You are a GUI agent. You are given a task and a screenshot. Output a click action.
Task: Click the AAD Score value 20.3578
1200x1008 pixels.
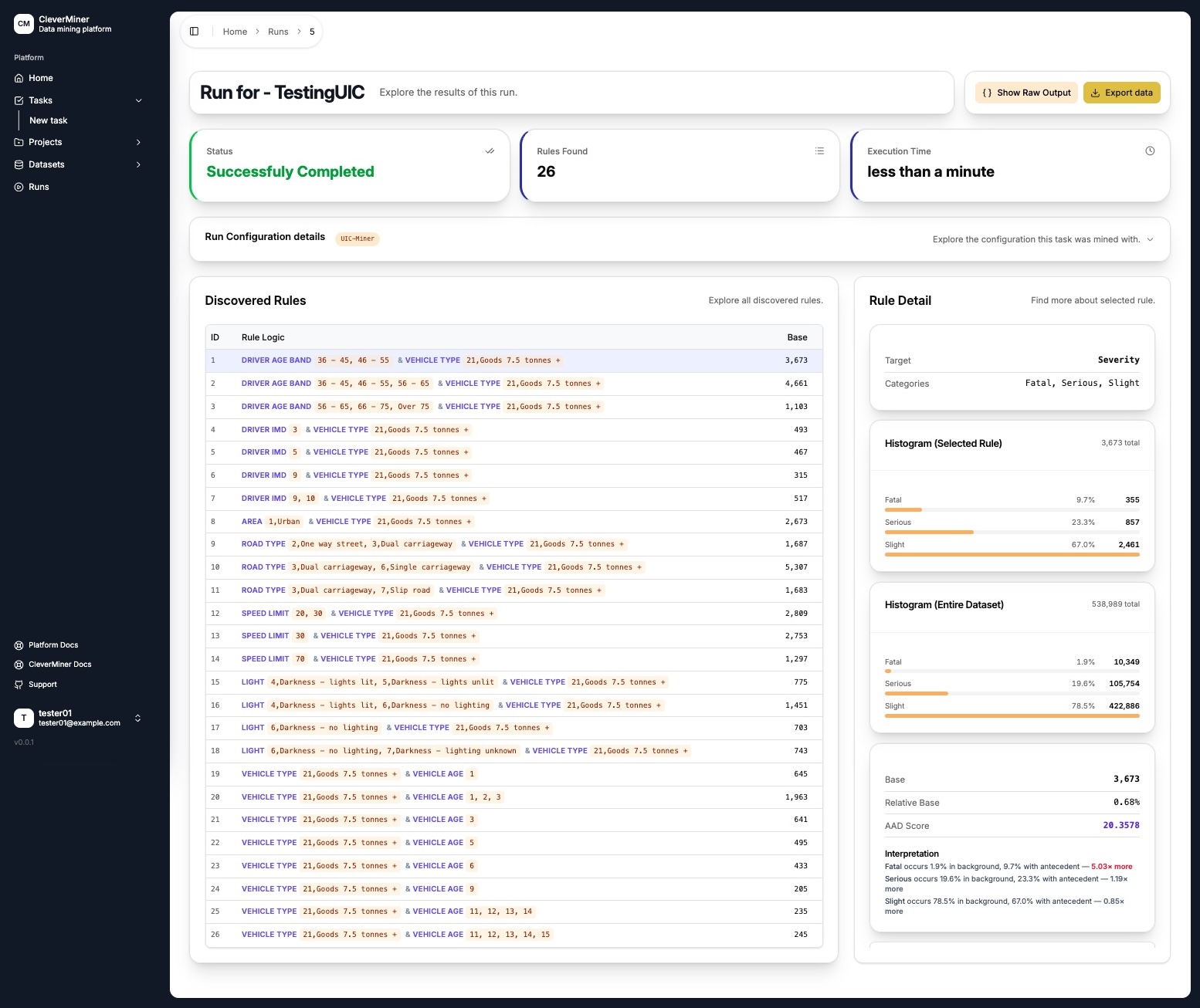coord(1120,825)
